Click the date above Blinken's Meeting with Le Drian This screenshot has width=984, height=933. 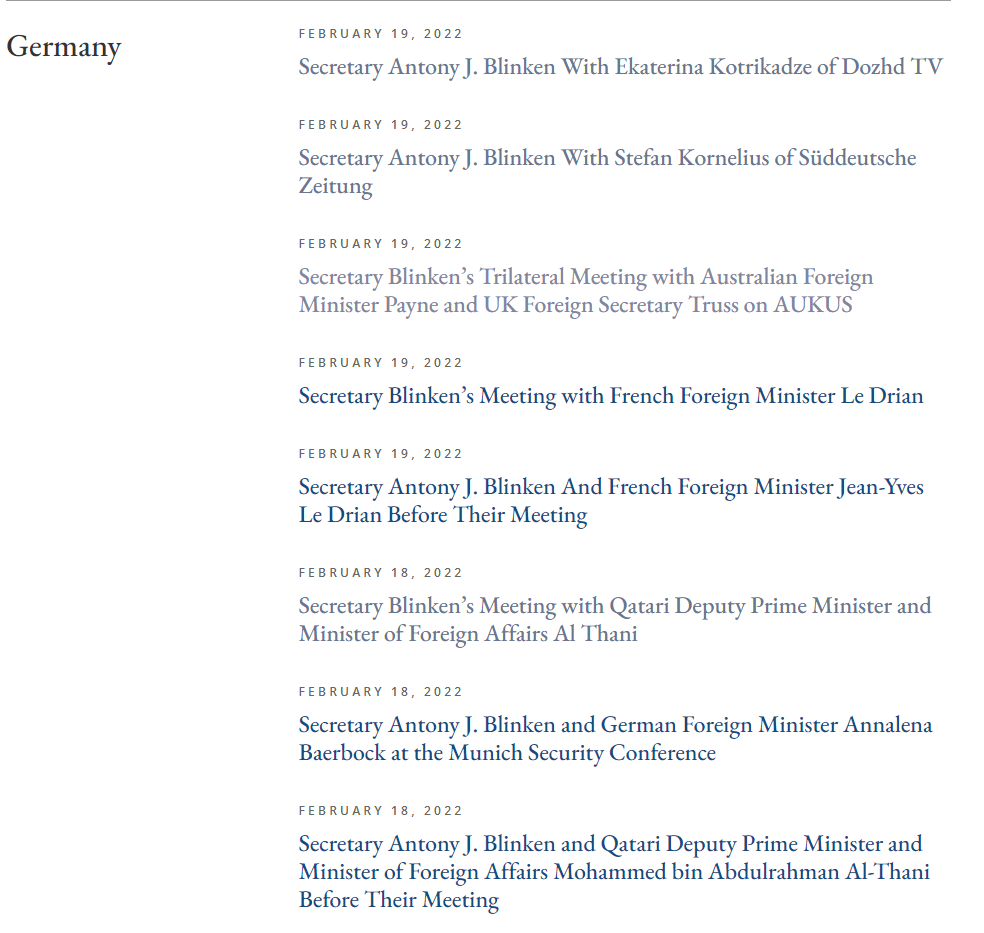click(x=381, y=363)
